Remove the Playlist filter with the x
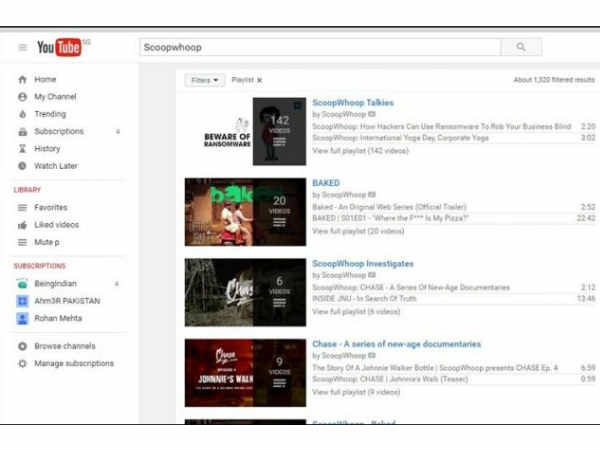Viewport: 600px width, 450px height. click(x=259, y=80)
